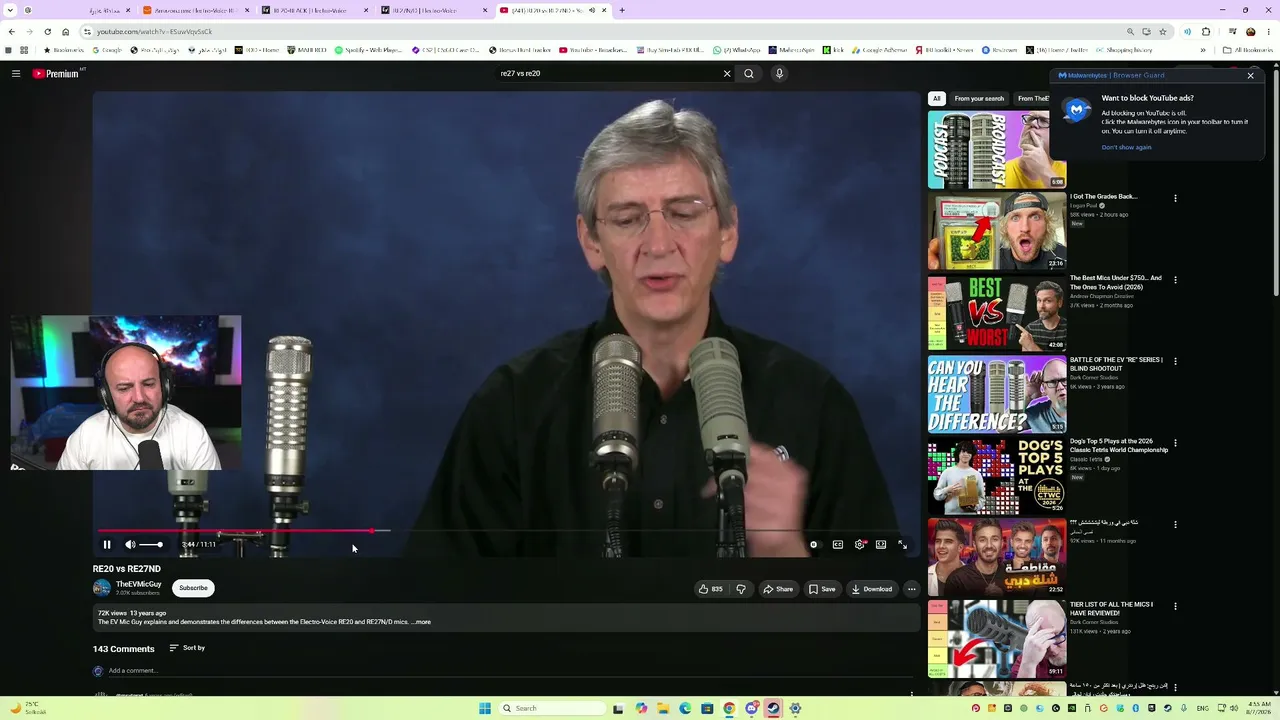Open the Windows Start menu
Image resolution: width=1280 pixels, height=720 pixels.
point(485,708)
